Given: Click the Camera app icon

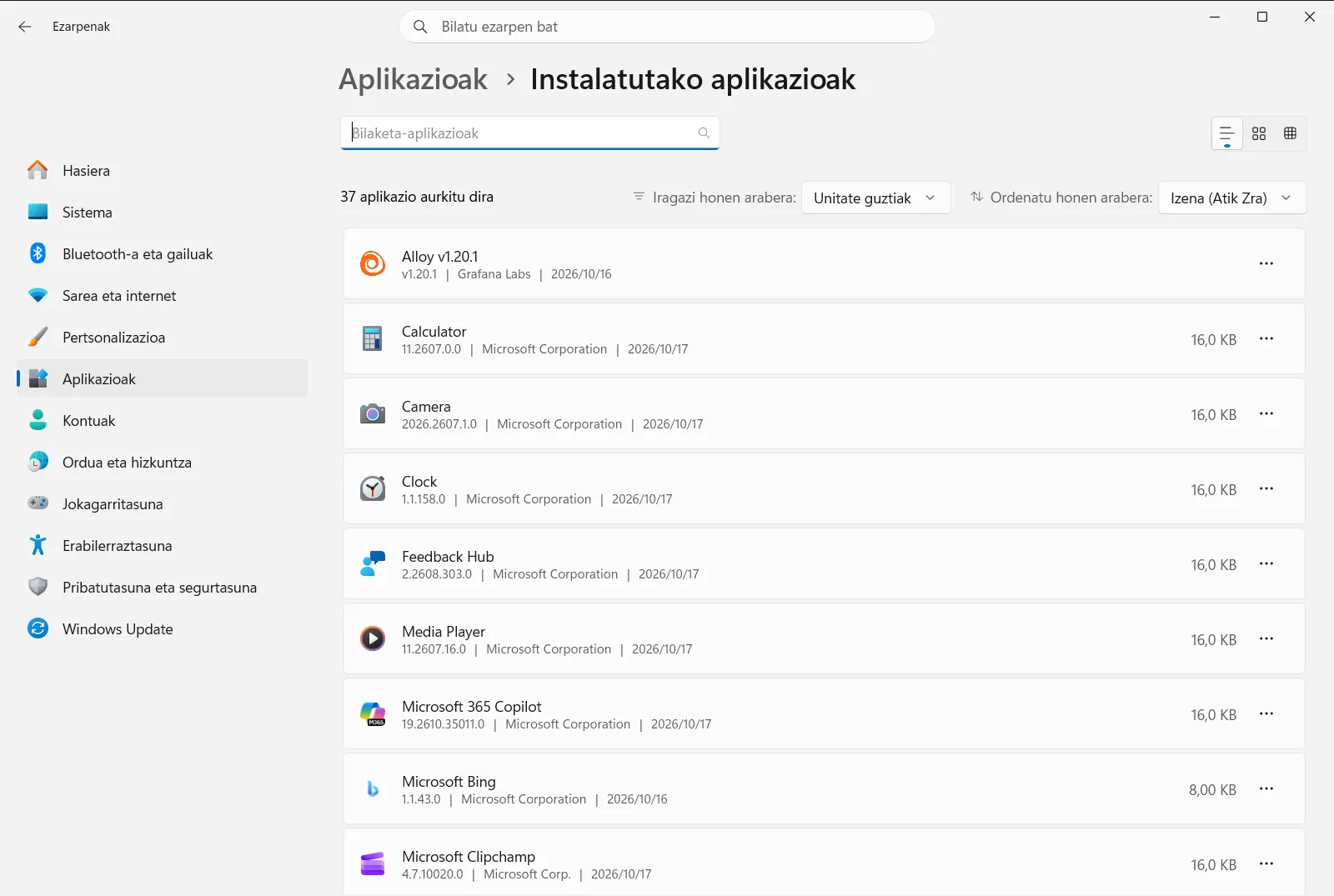Looking at the screenshot, I should [x=373, y=413].
